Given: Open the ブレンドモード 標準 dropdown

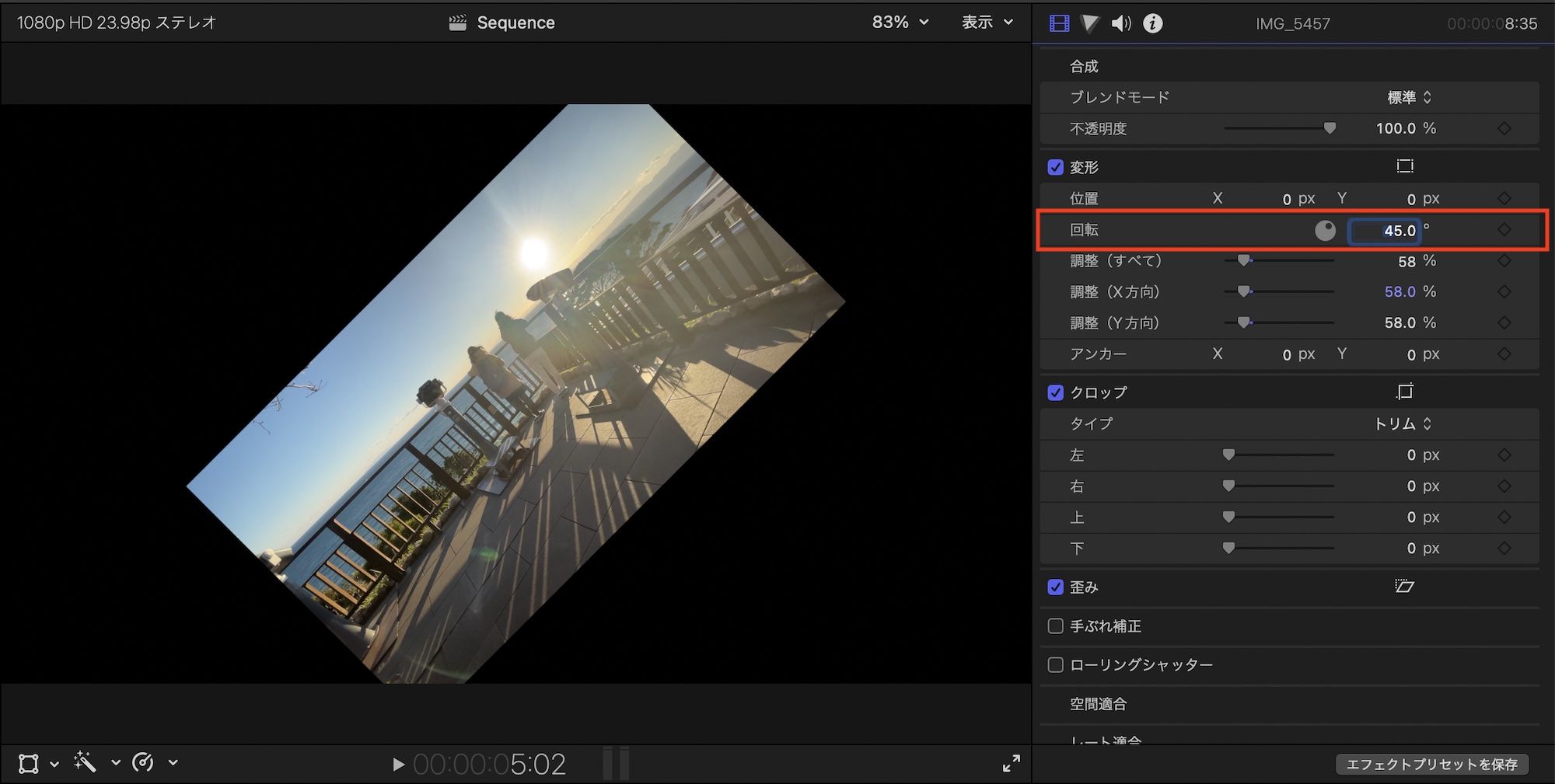Looking at the screenshot, I should pyautogui.click(x=1409, y=97).
